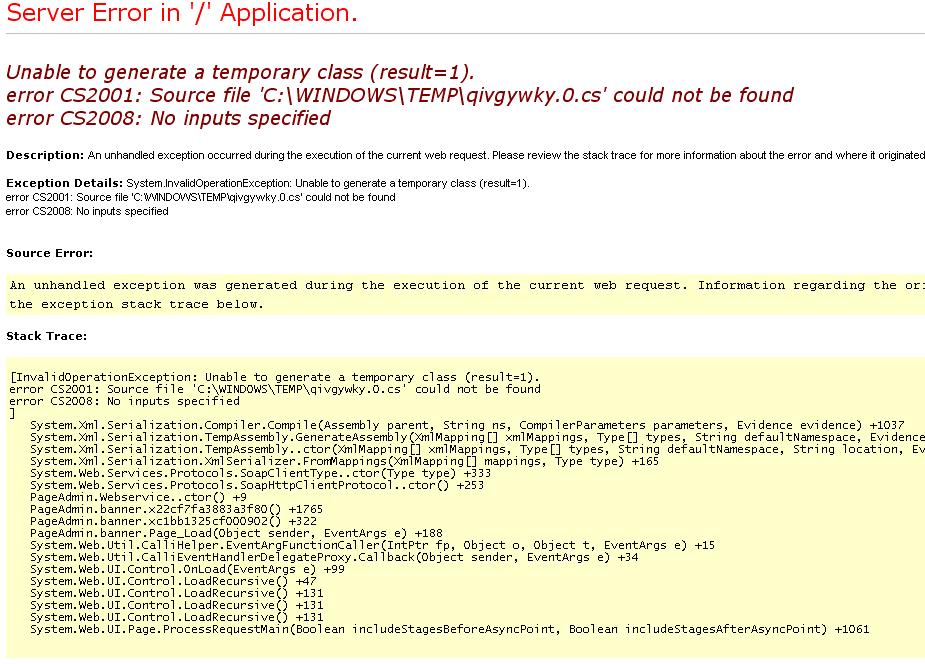The image size is (925, 664).
Task: Click the red italic "Unable to generate a temporary class" heading
Action: [x=240, y=72]
